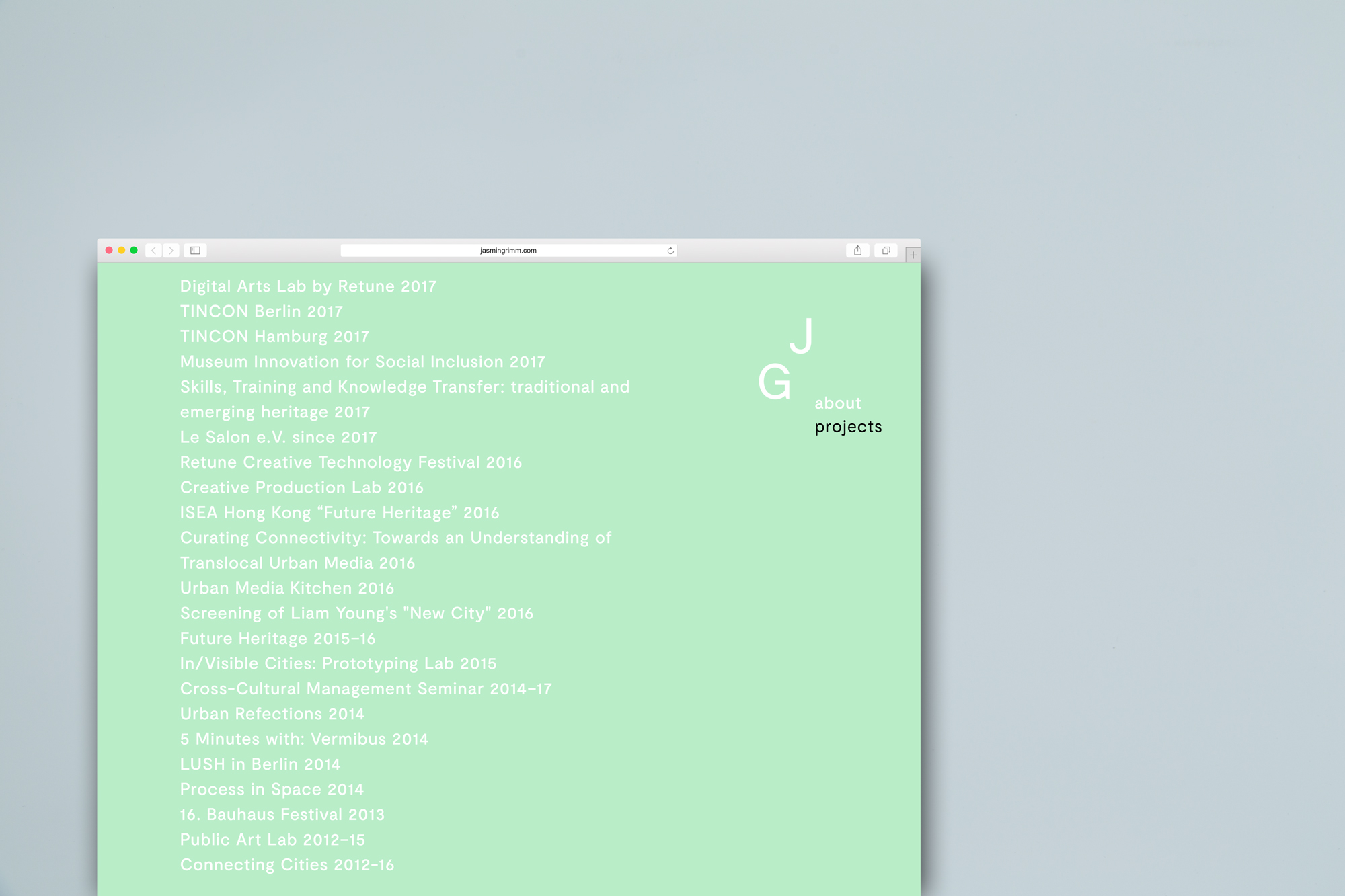Select the projects menu item
This screenshot has height=896, width=1345.
pyautogui.click(x=848, y=426)
